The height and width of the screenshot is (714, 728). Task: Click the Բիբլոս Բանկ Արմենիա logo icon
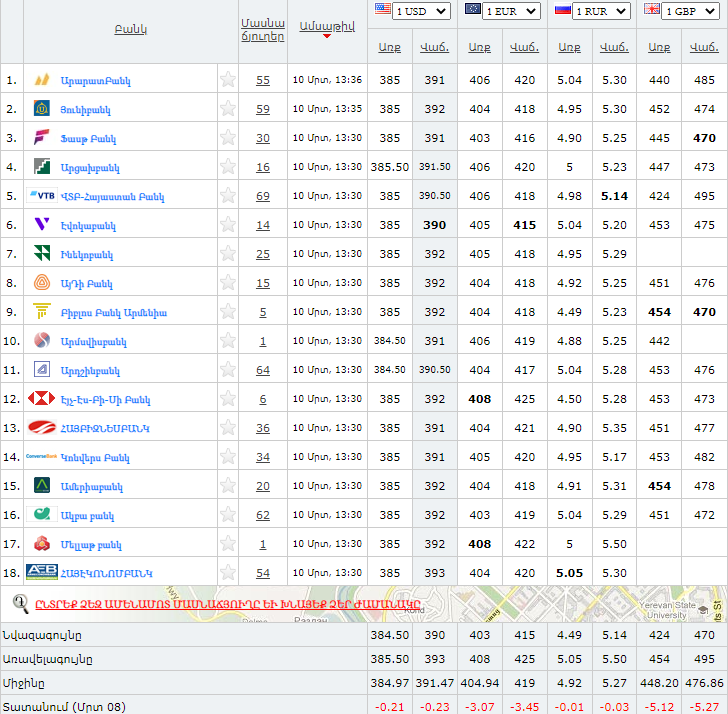pos(42,312)
